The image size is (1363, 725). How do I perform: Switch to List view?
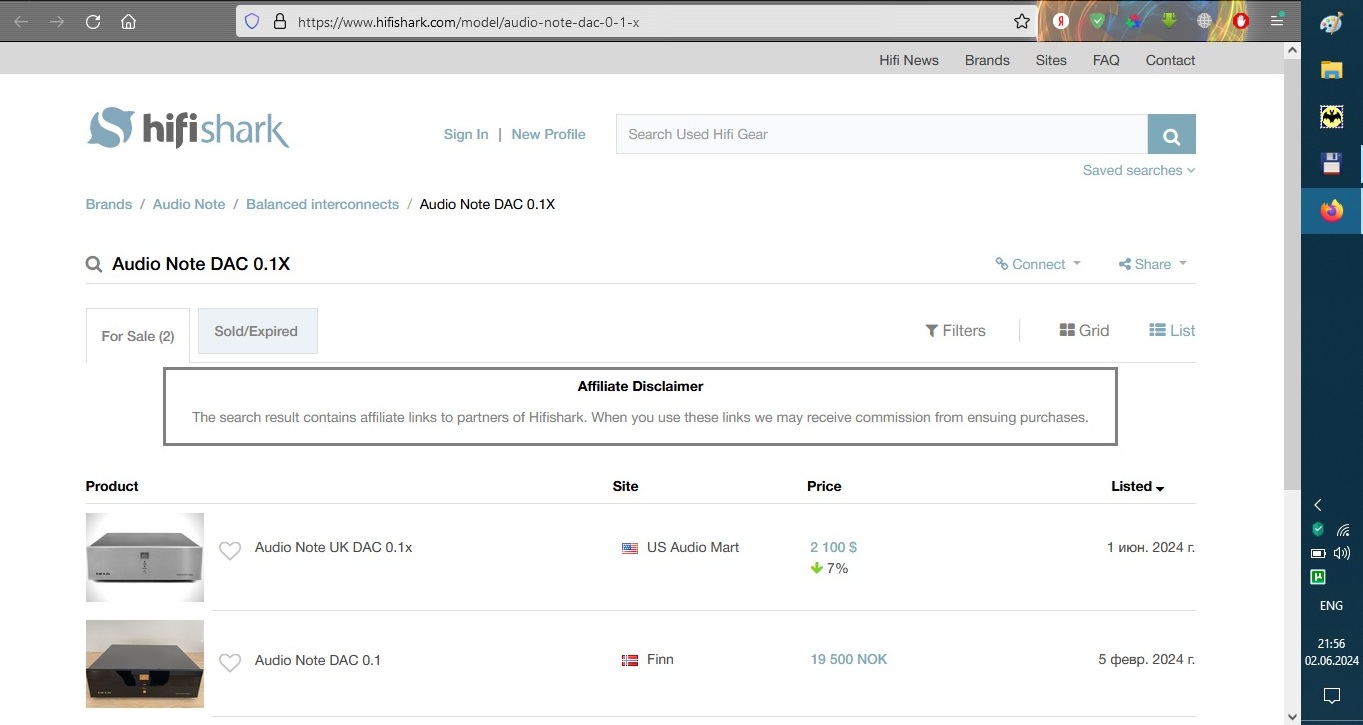tap(1172, 330)
